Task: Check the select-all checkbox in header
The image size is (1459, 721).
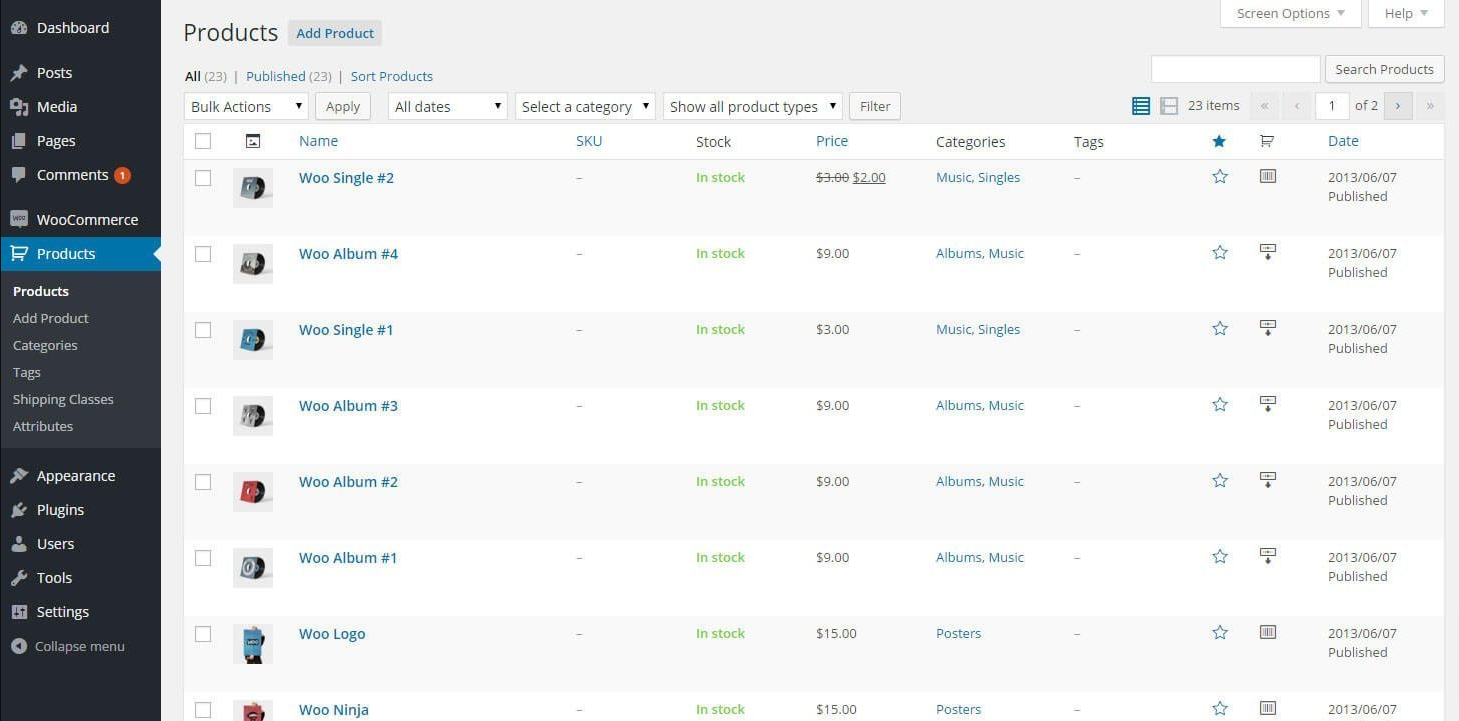Action: (x=203, y=141)
